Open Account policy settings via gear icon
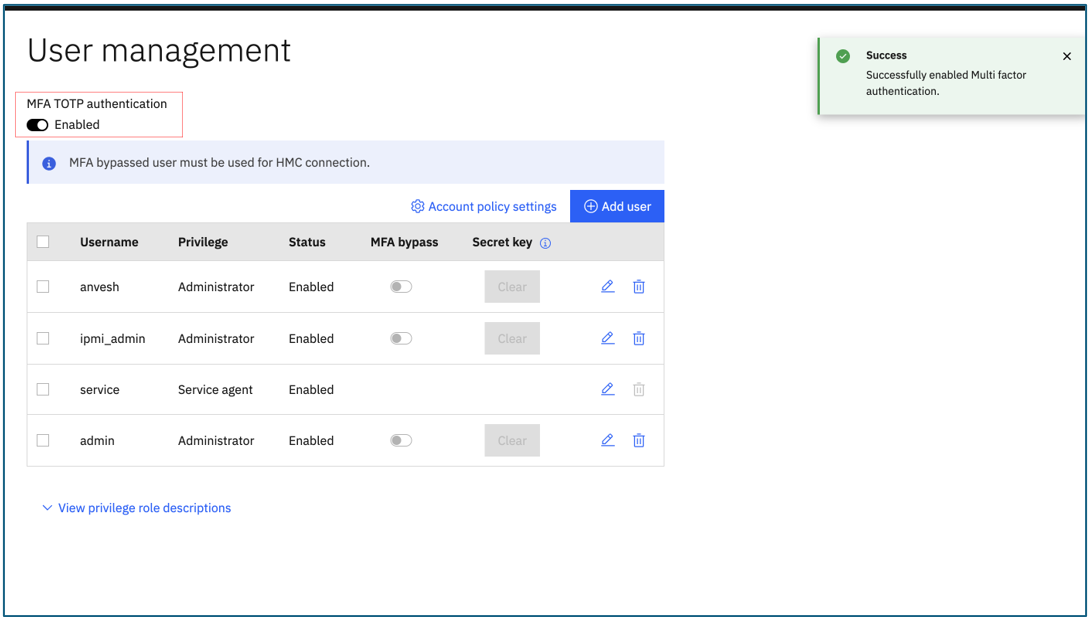1088x617 pixels. (x=417, y=206)
